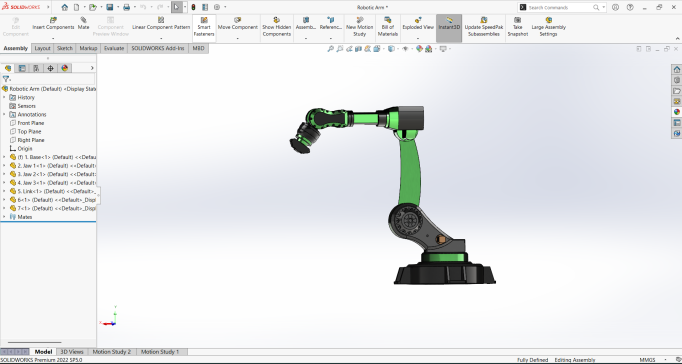Image resolution: width=682 pixels, height=364 pixels.
Task: Expand the History folder
Action: pyautogui.click(x=4, y=97)
